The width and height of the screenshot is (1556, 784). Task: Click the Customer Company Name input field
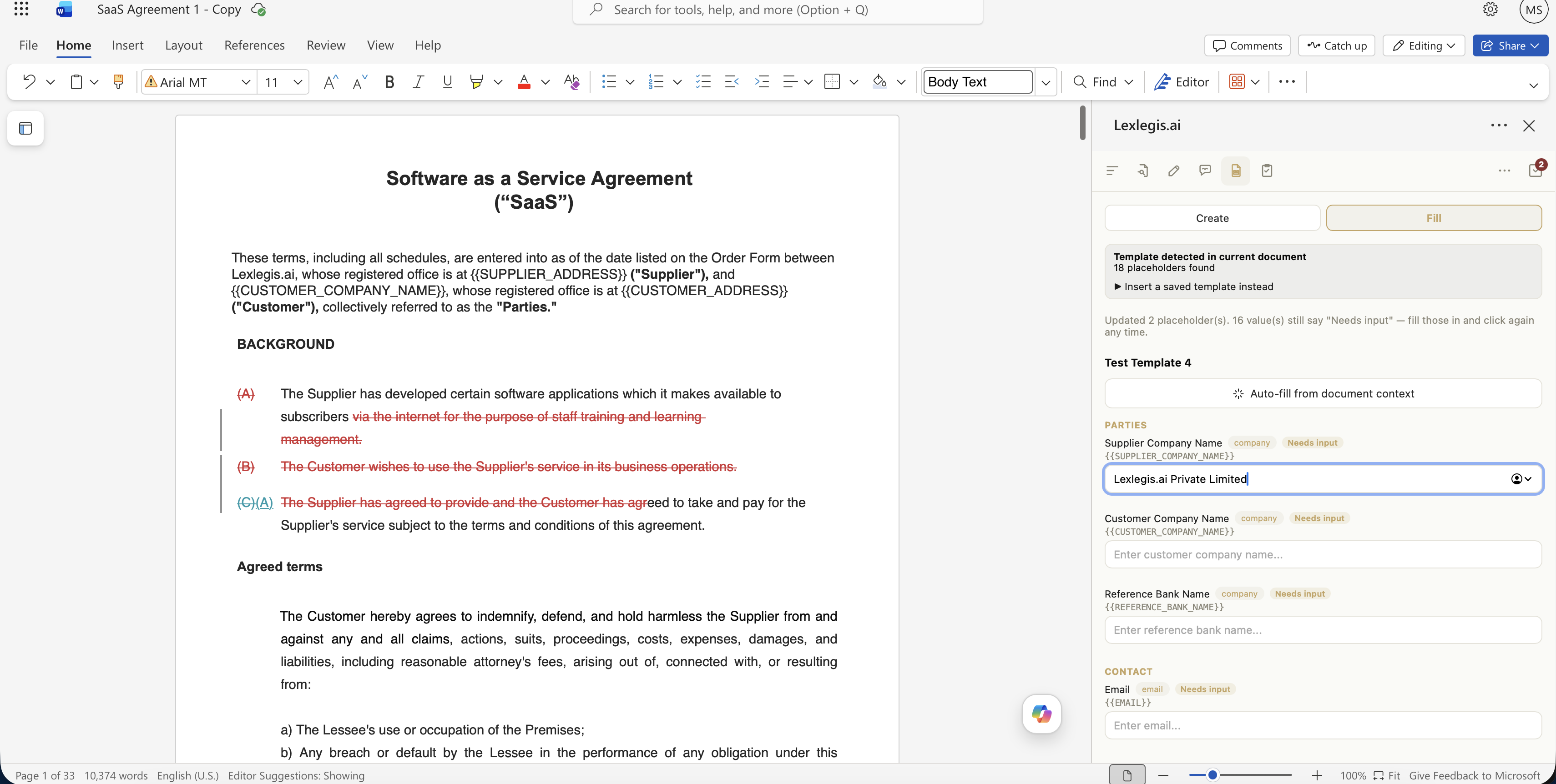point(1323,554)
